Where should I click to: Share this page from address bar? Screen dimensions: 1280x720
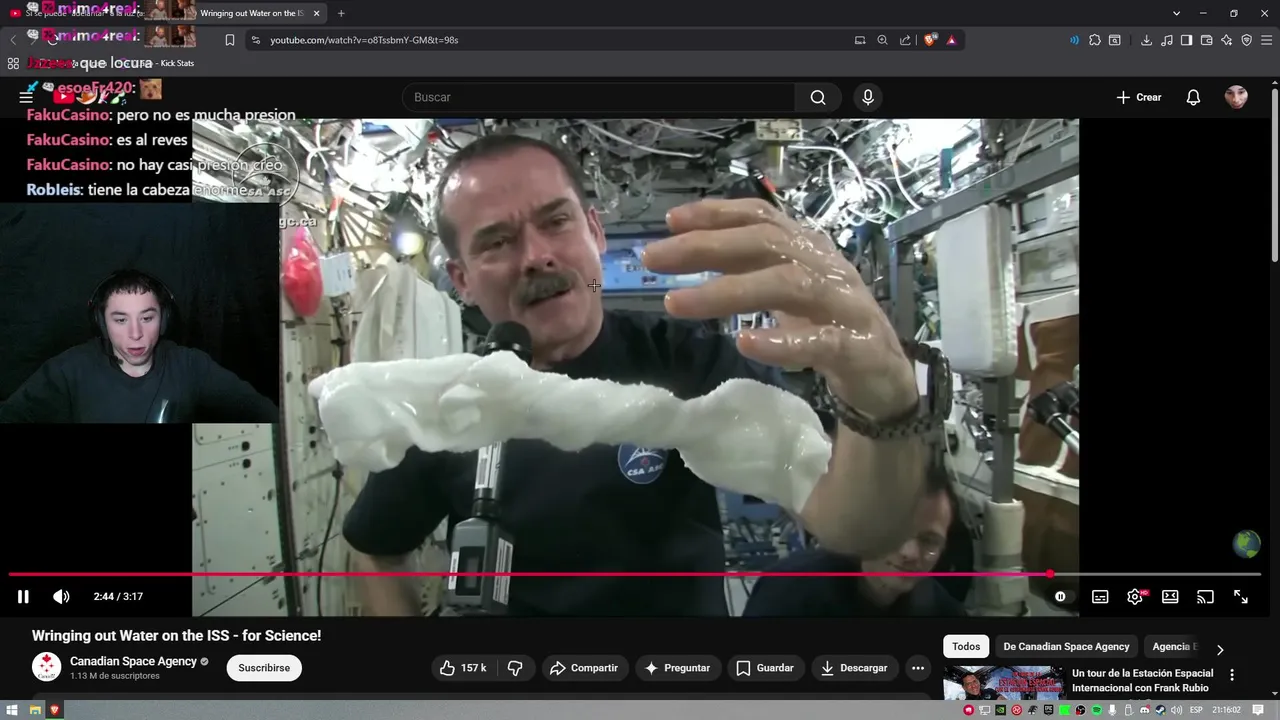click(905, 40)
